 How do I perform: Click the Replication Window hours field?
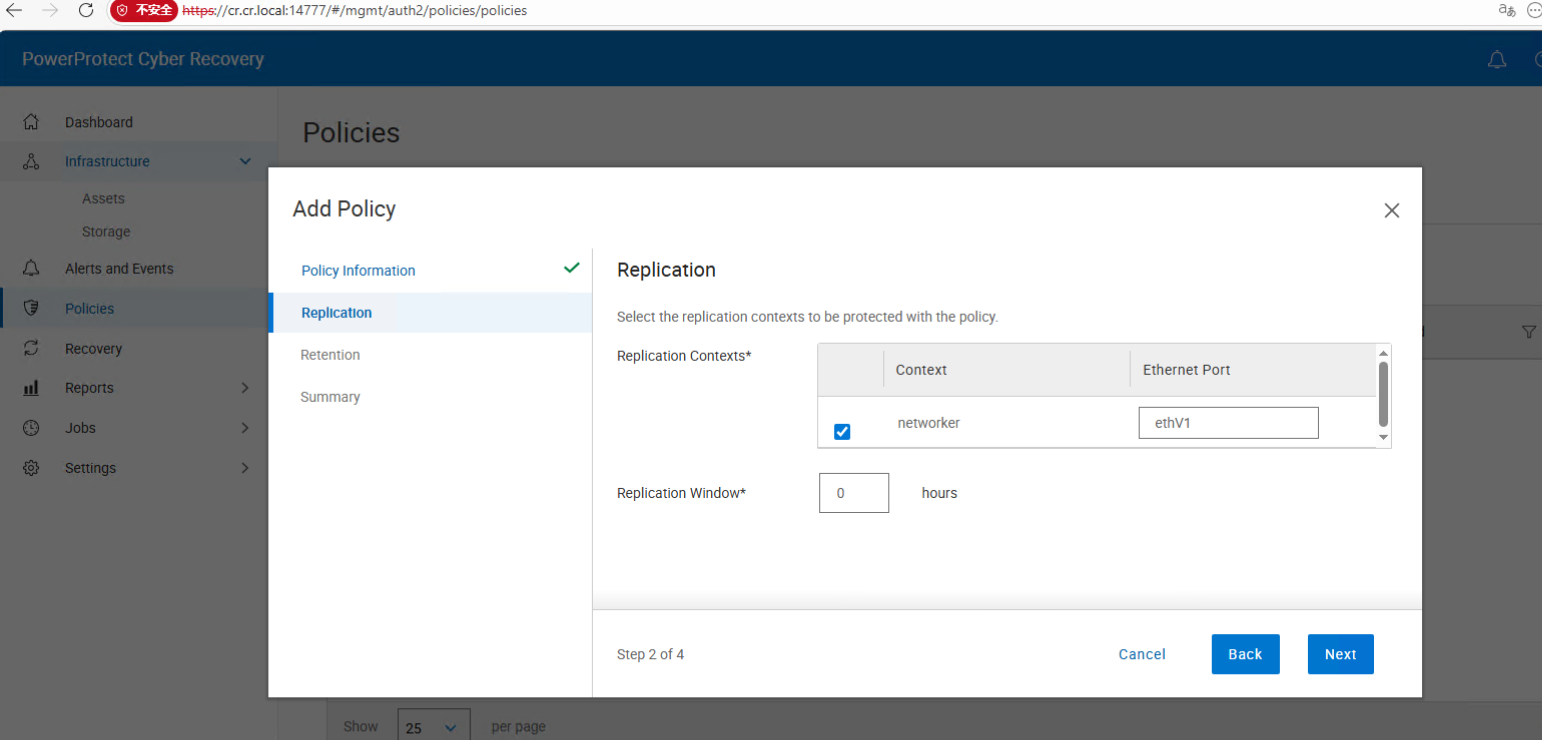tap(853, 493)
